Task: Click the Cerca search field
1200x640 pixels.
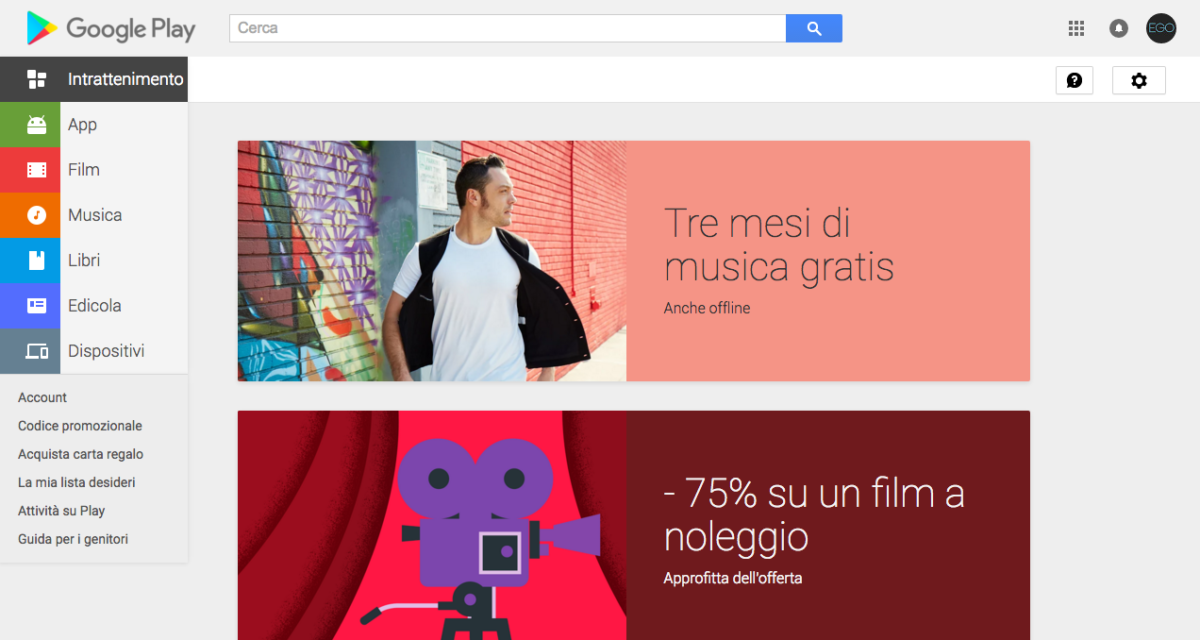Action: [x=508, y=28]
